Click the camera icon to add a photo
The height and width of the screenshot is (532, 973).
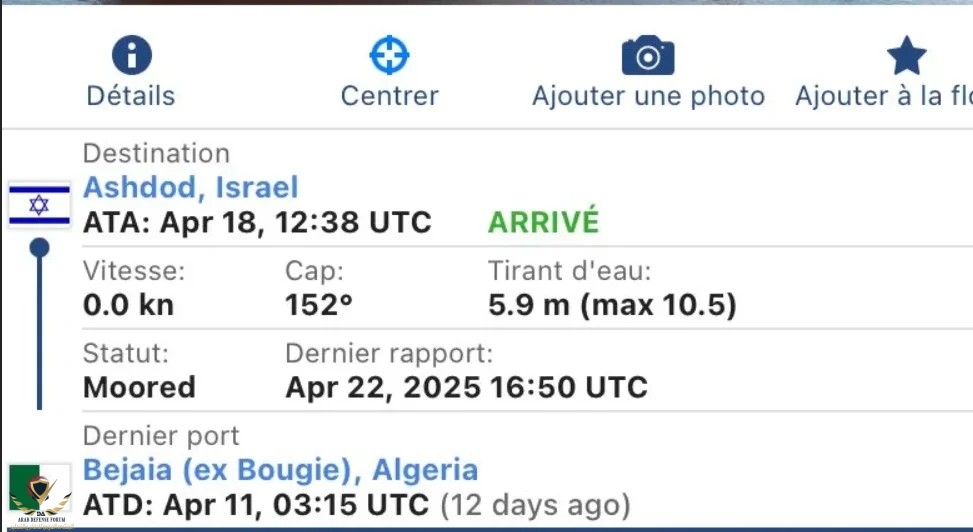point(648,56)
